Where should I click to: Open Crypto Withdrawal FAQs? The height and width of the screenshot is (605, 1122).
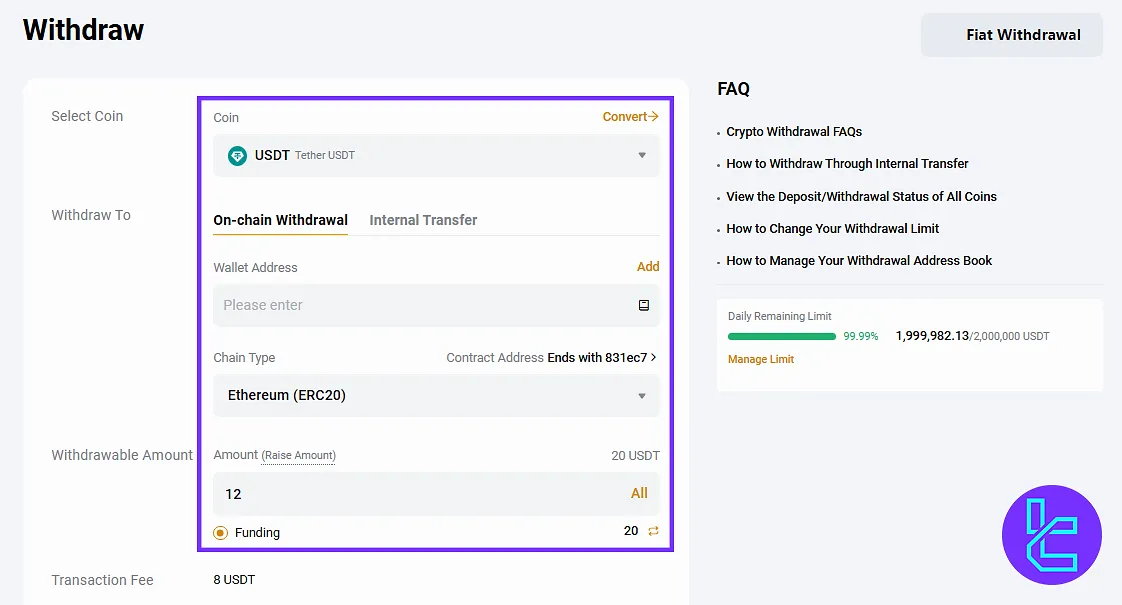click(794, 132)
